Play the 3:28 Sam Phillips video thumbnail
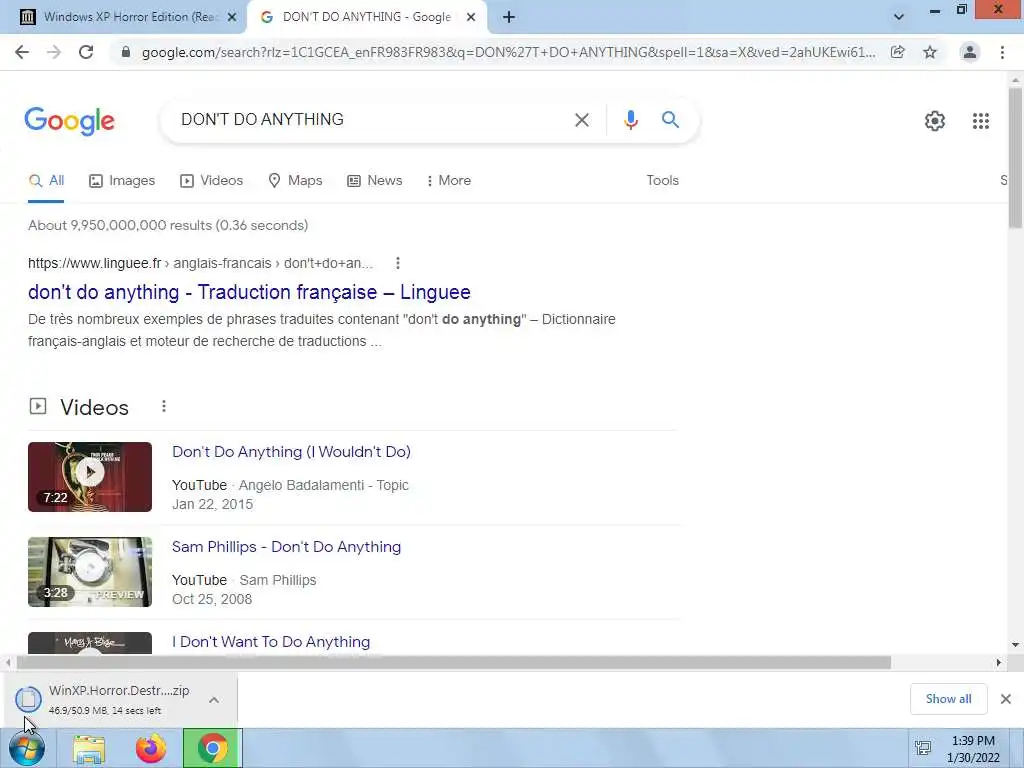The image size is (1024, 768). 90,572
